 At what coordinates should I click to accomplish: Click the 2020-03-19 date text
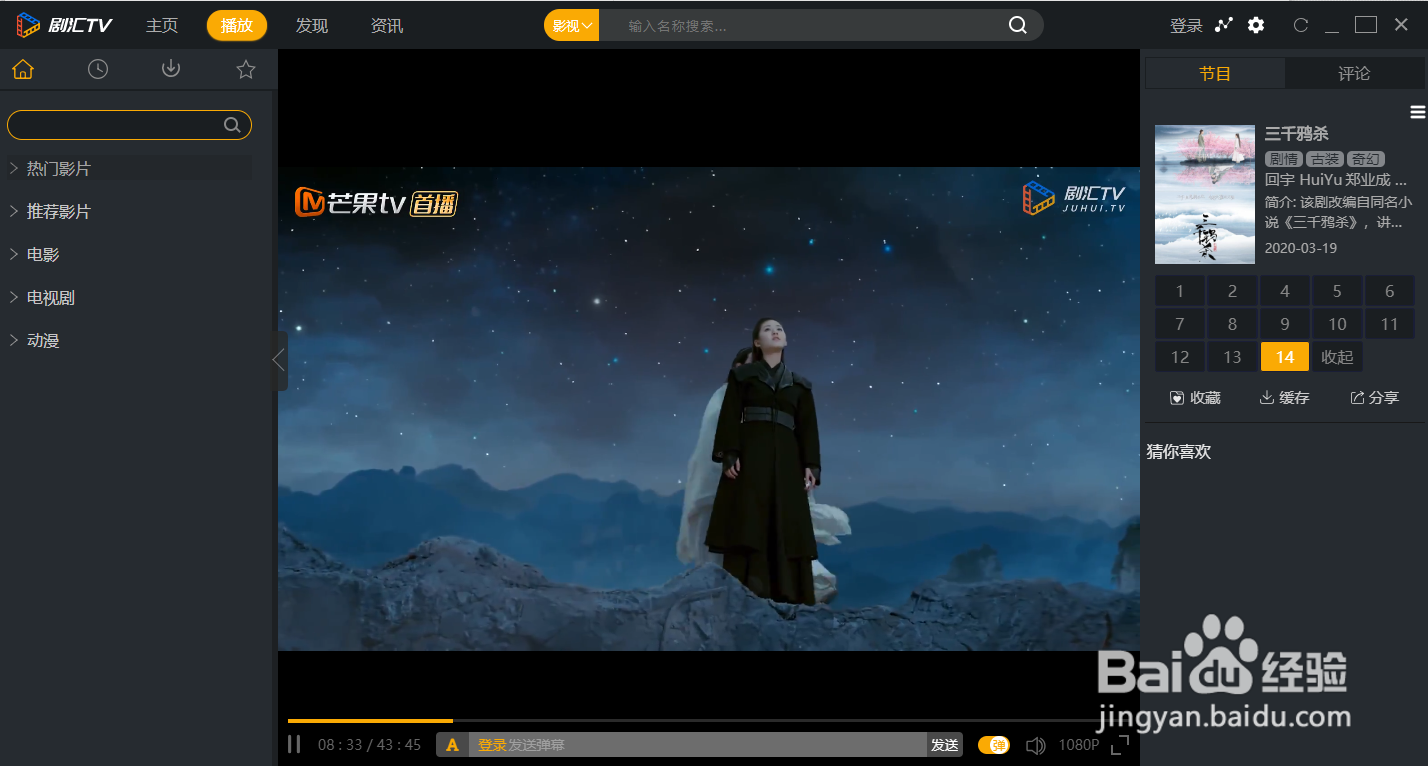[1301, 248]
